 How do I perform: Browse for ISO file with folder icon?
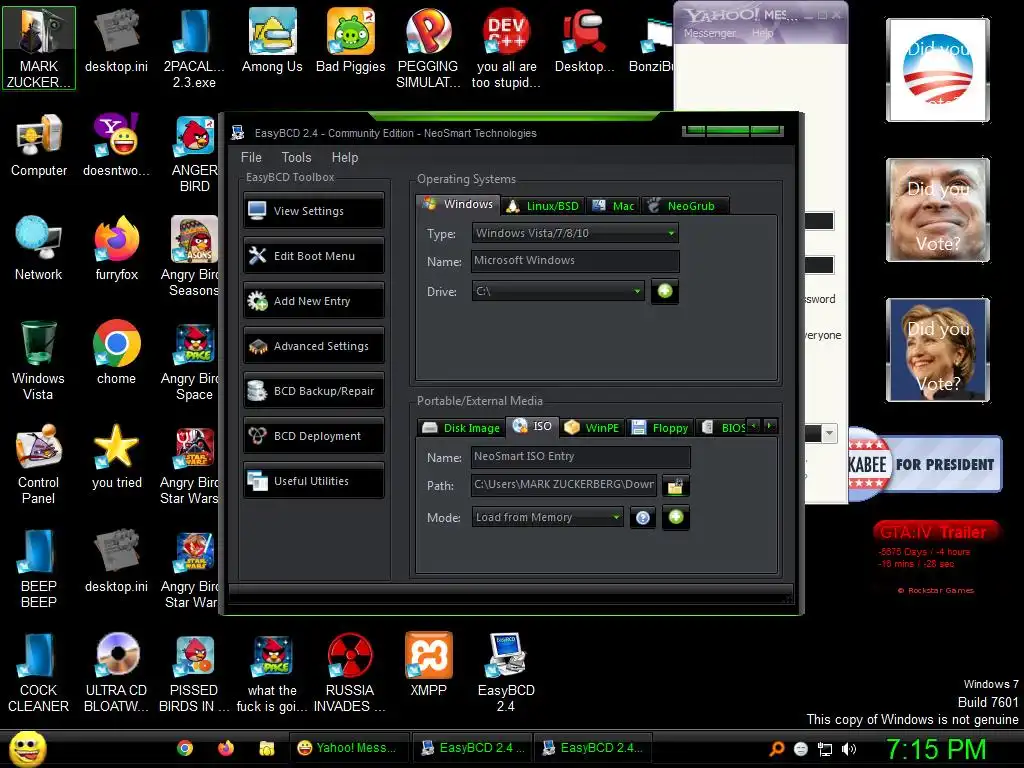(x=675, y=486)
